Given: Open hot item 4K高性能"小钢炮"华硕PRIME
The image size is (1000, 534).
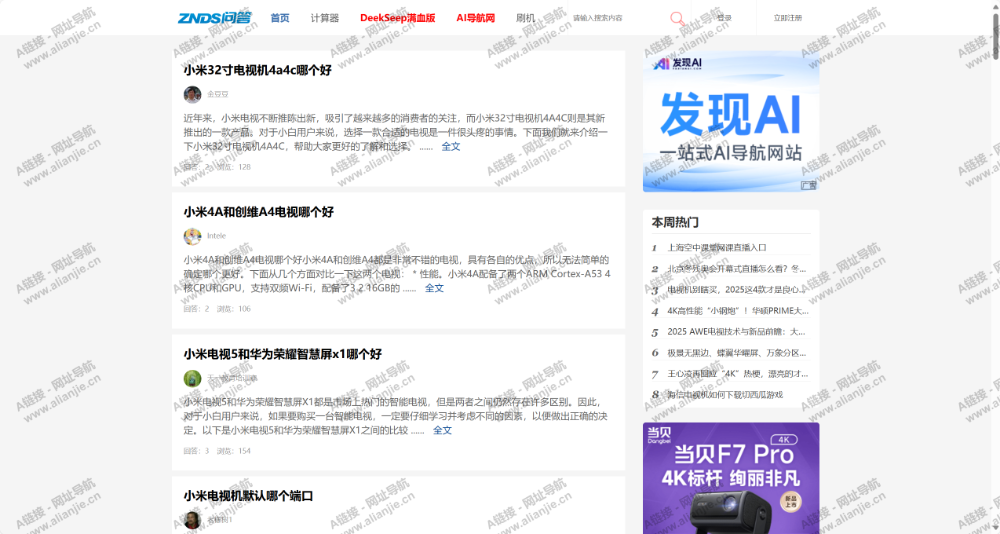Looking at the screenshot, I should coord(738,311).
